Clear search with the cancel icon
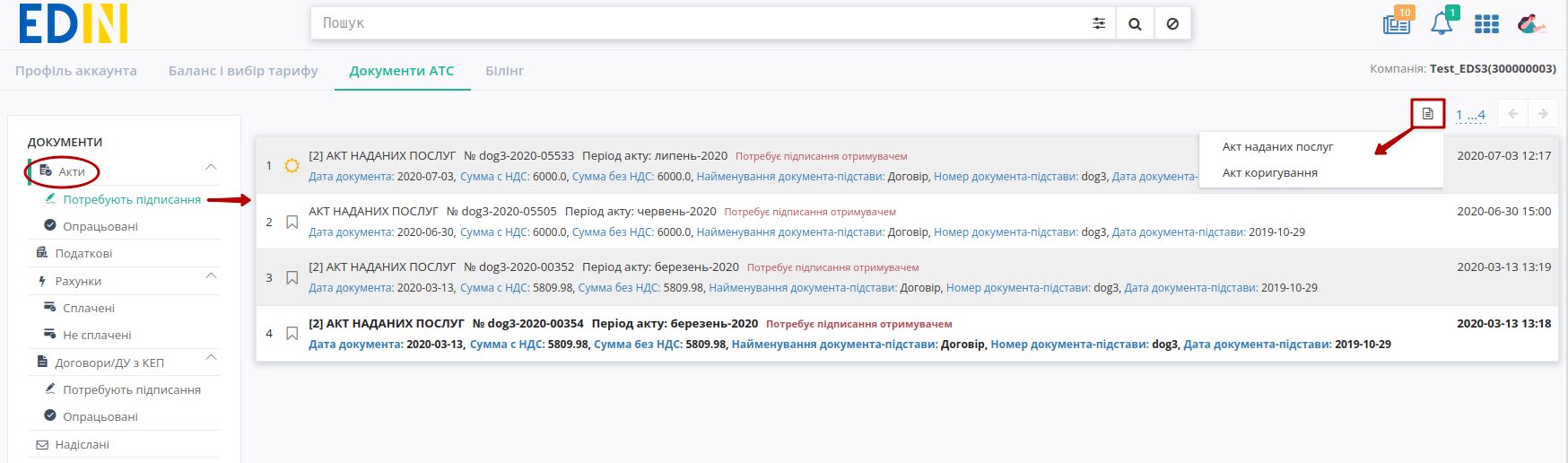The image size is (1568, 463). (x=1172, y=24)
